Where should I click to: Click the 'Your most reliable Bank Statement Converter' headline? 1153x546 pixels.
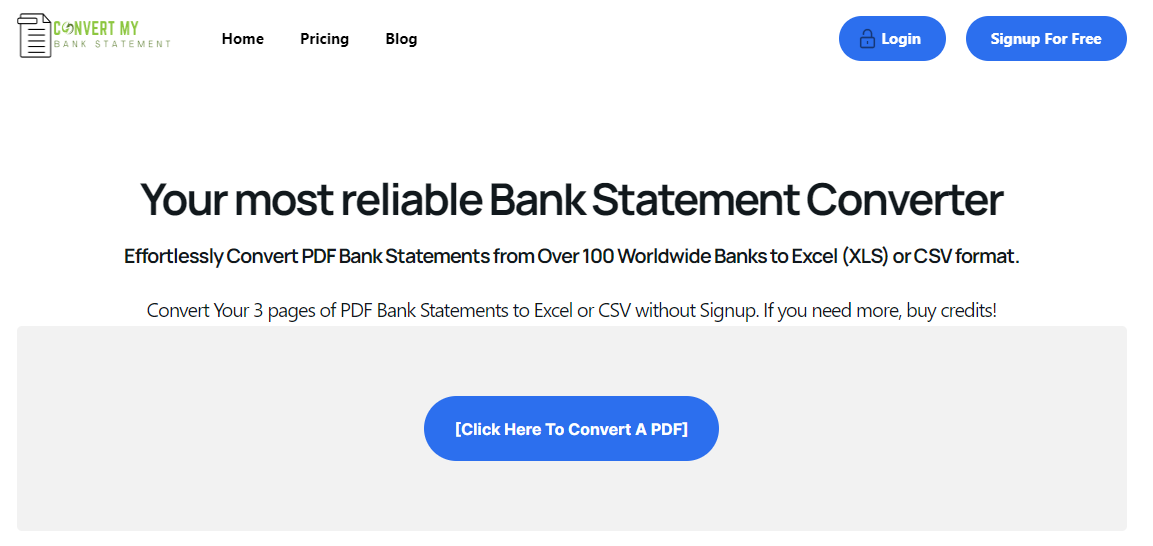pyautogui.click(x=571, y=200)
